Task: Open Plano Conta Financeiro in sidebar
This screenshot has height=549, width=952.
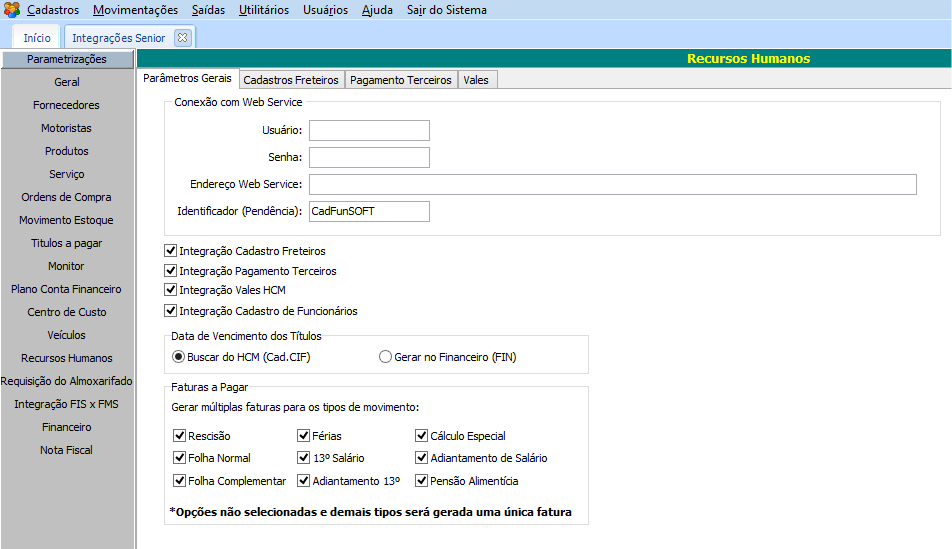Action: click(x=67, y=290)
